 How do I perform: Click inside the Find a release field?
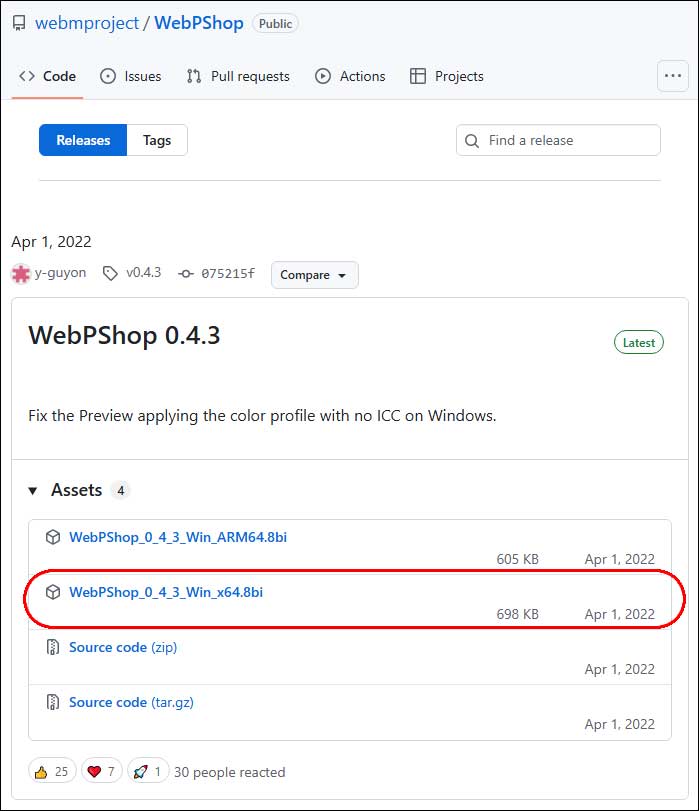coord(560,140)
